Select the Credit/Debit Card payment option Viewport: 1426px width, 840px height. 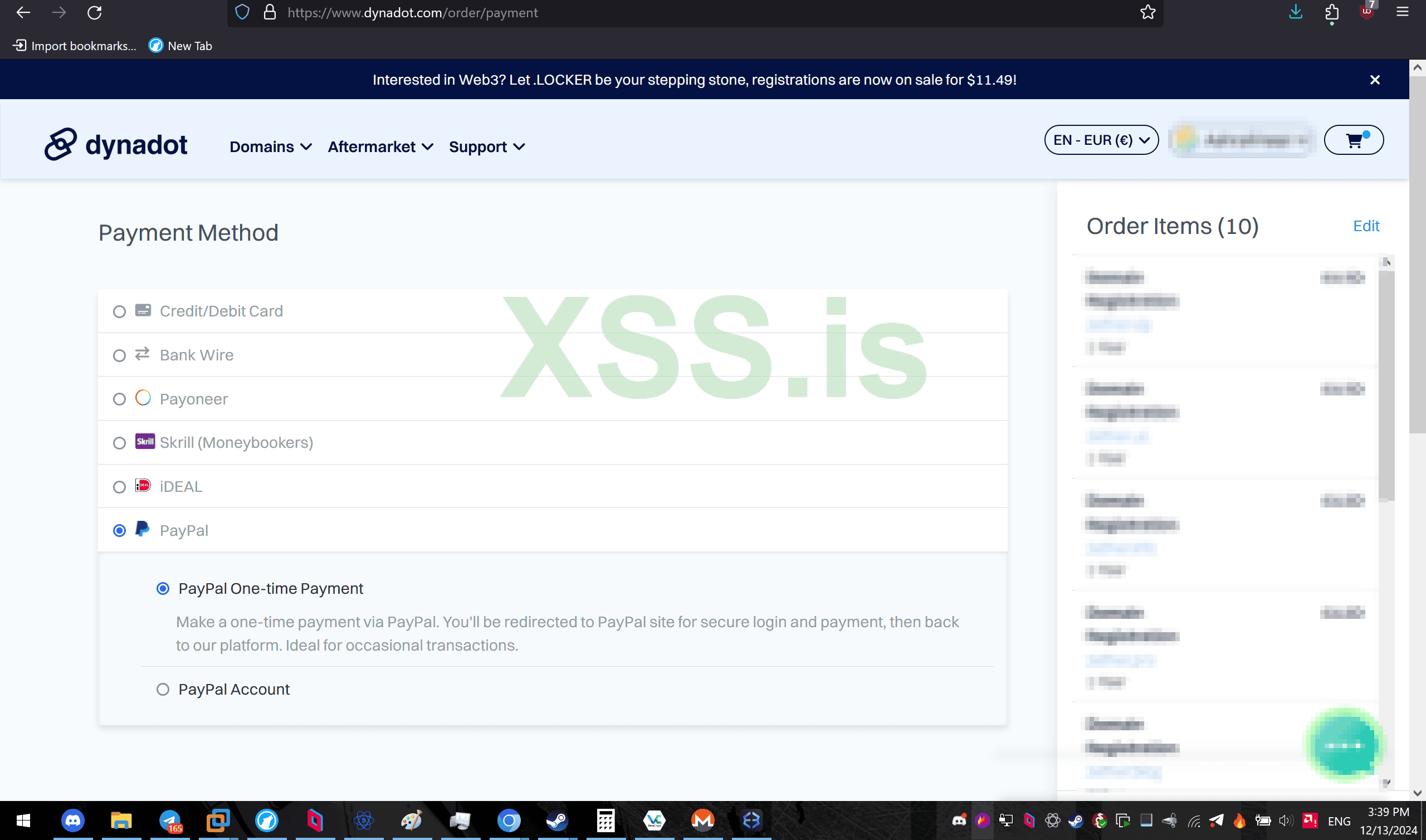point(119,311)
